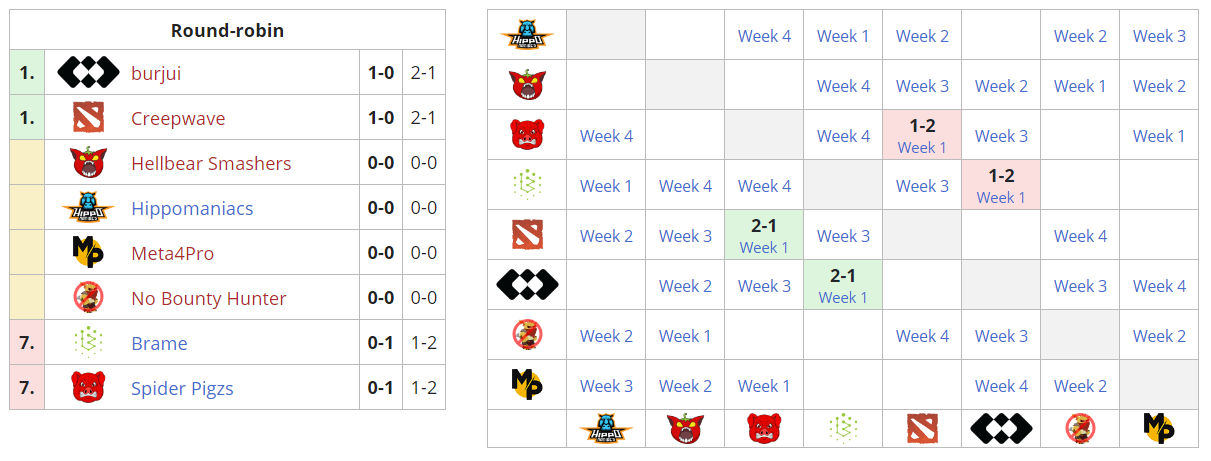Click the Hellbear Smashers logo in standings

[x=88, y=163]
